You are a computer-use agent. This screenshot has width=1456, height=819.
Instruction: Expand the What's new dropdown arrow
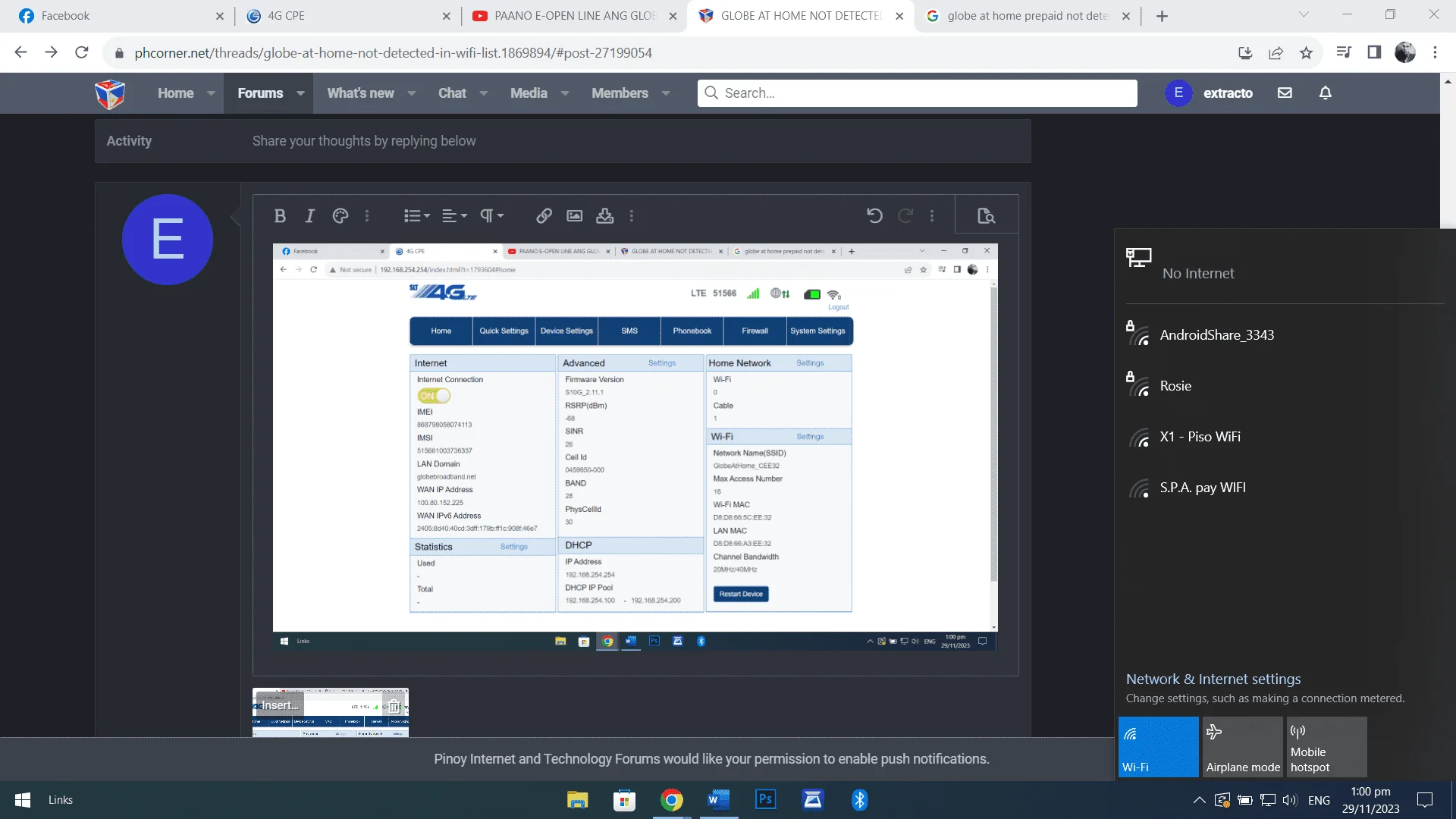[x=412, y=93]
